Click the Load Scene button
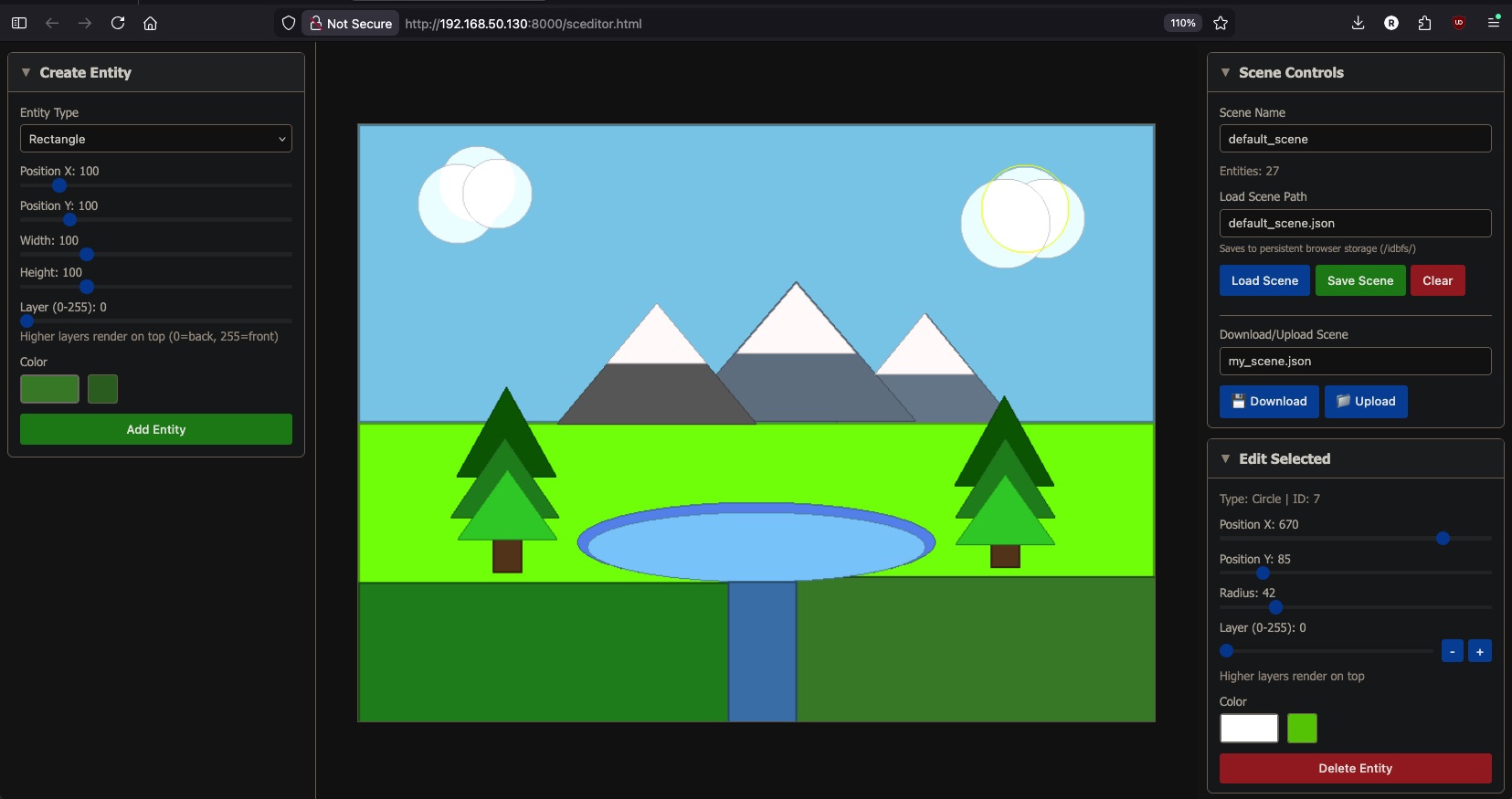Image resolution: width=1512 pixels, height=799 pixels. point(1264,280)
